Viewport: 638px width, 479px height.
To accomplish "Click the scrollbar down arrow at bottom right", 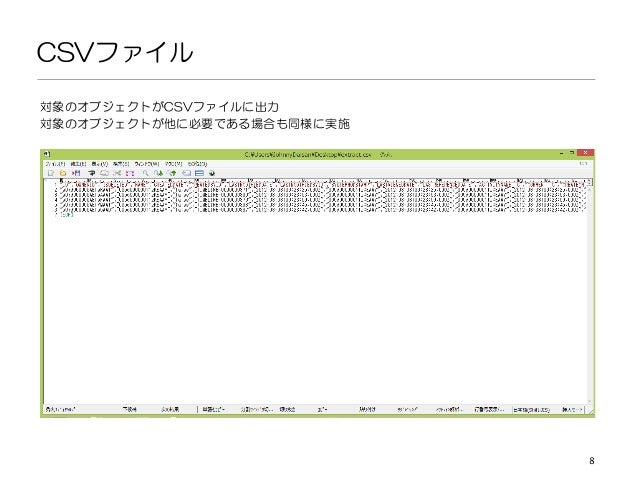I will coord(590,401).
